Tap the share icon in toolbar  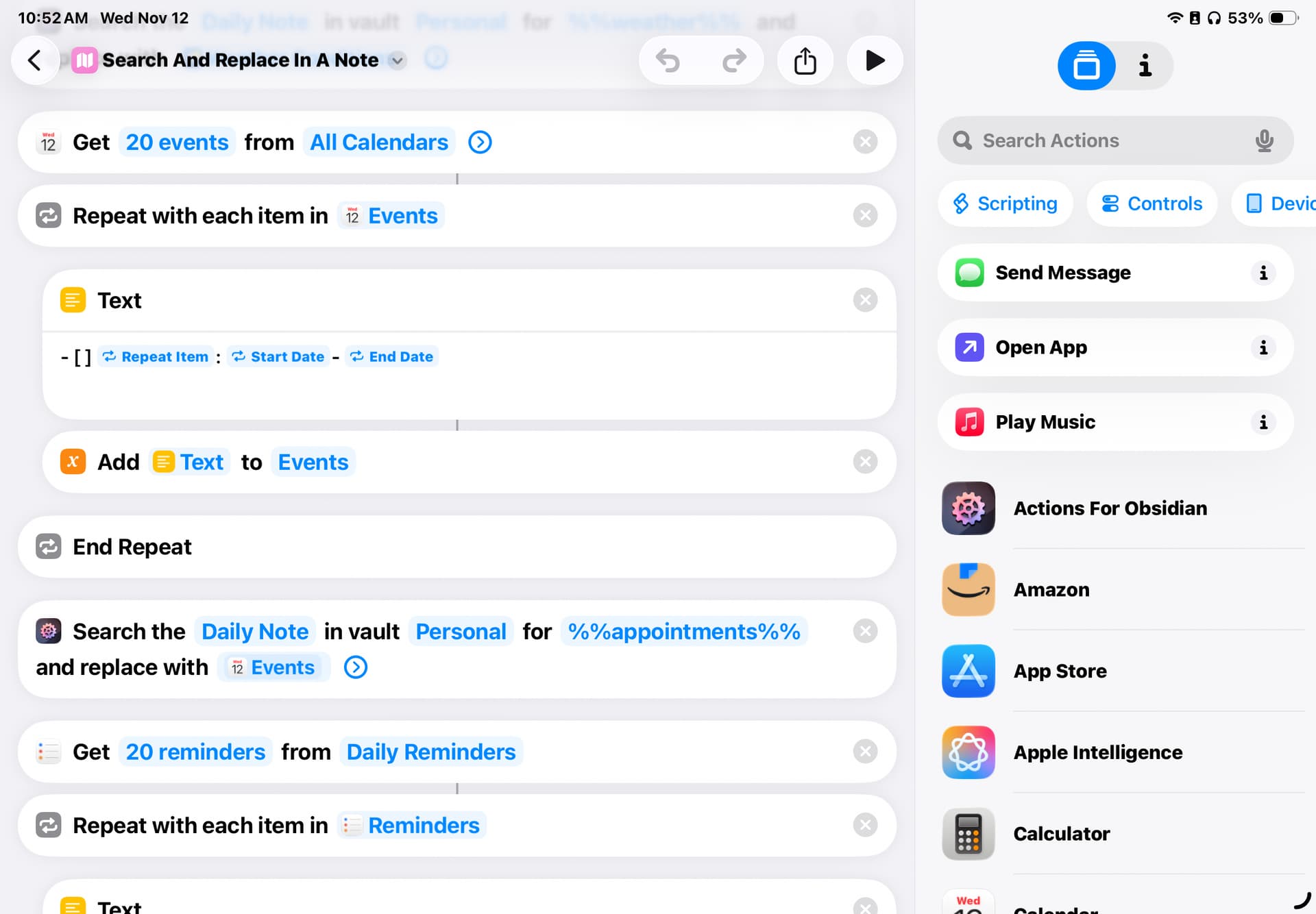click(x=805, y=61)
